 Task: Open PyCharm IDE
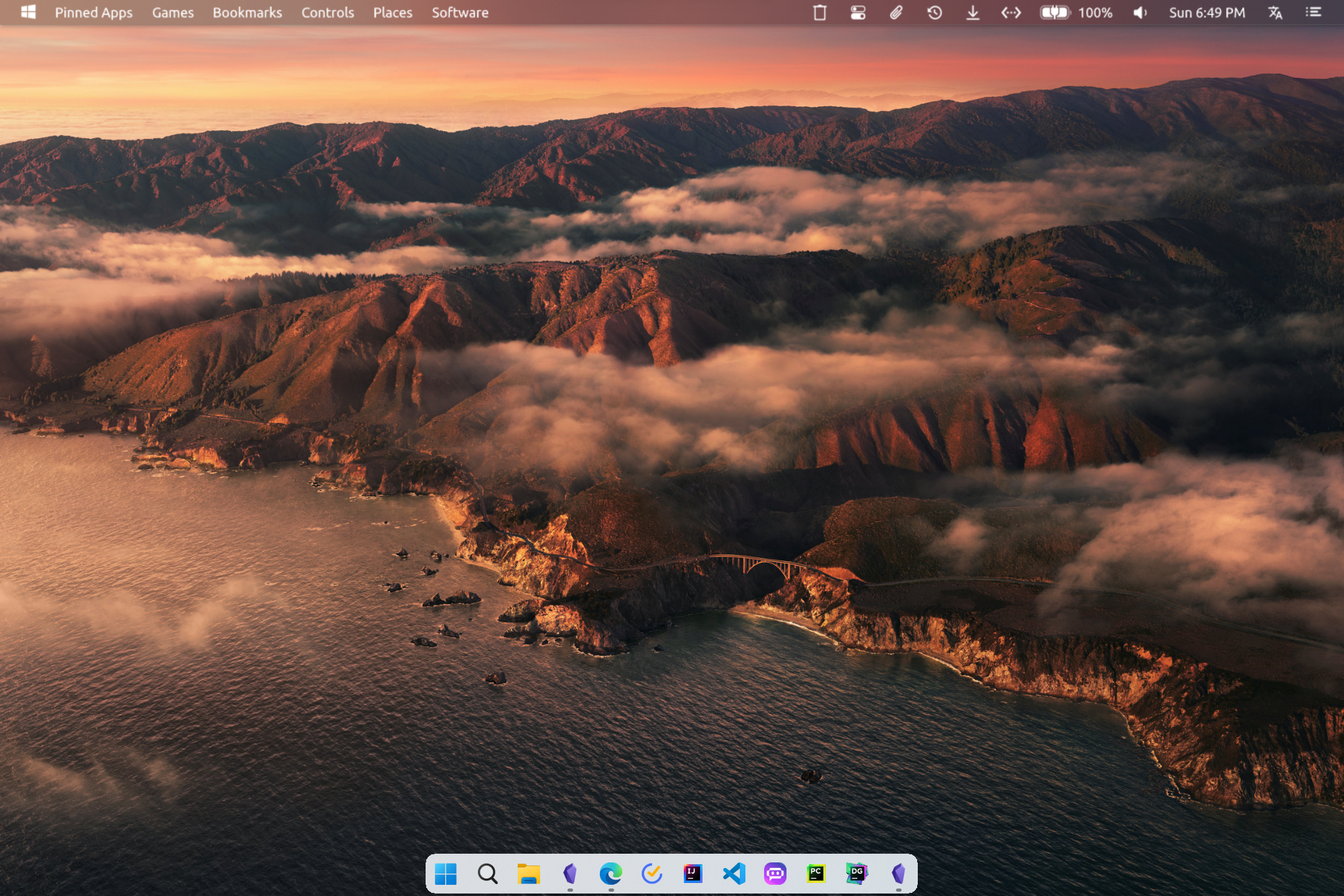pos(815,873)
